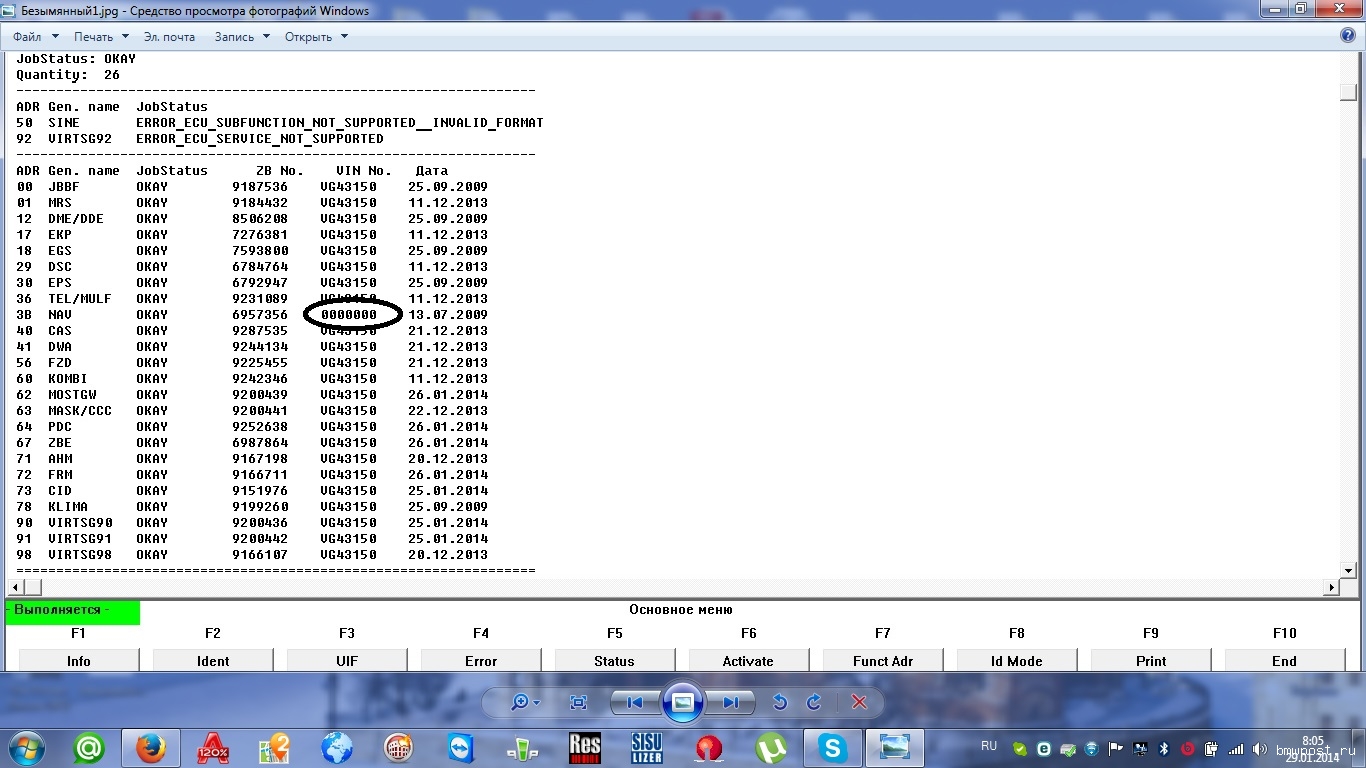The image size is (1366, 768).
Task: Launch Firefox from the taskbar
Action: [151, 748]
